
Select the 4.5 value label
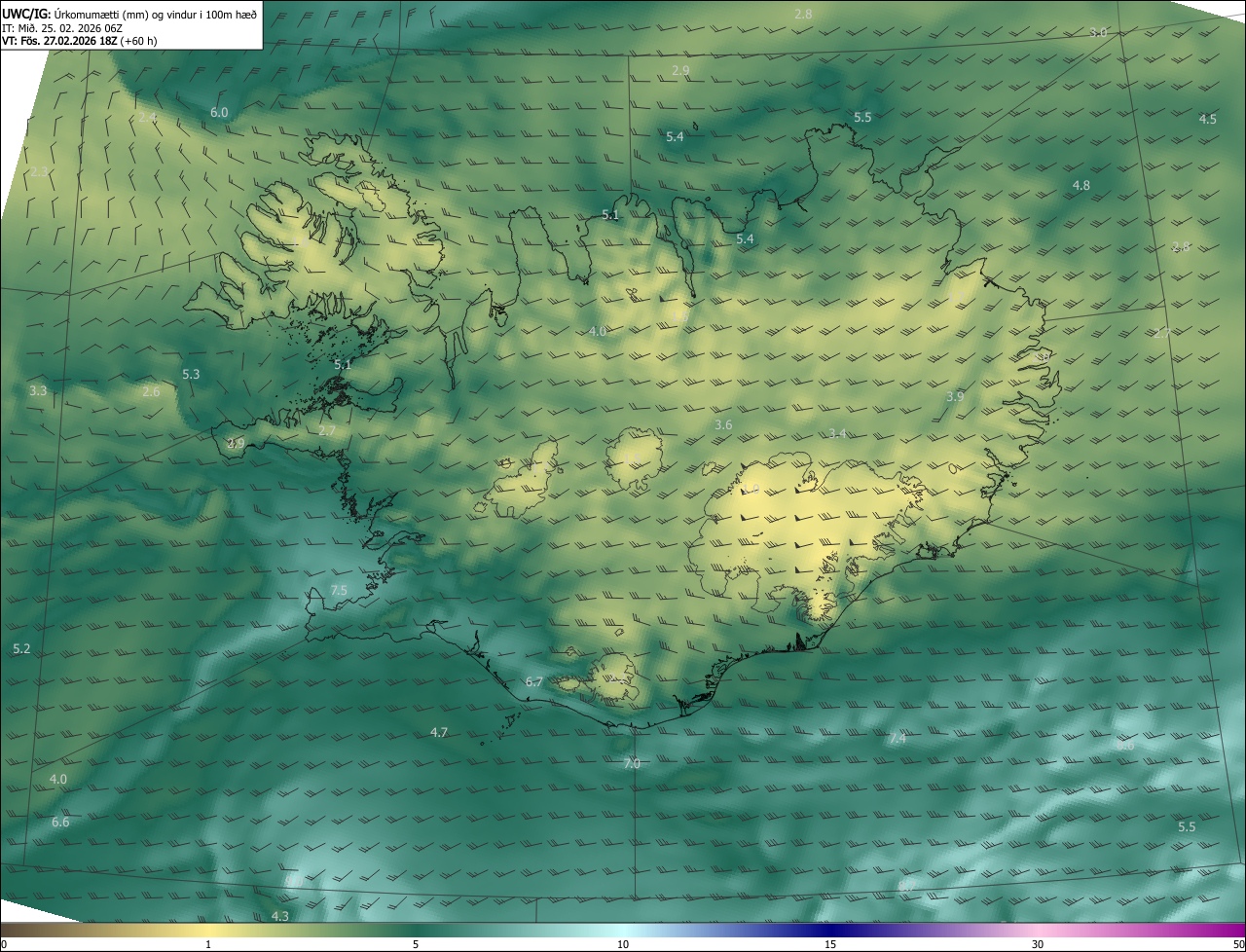coord(1207,120)
